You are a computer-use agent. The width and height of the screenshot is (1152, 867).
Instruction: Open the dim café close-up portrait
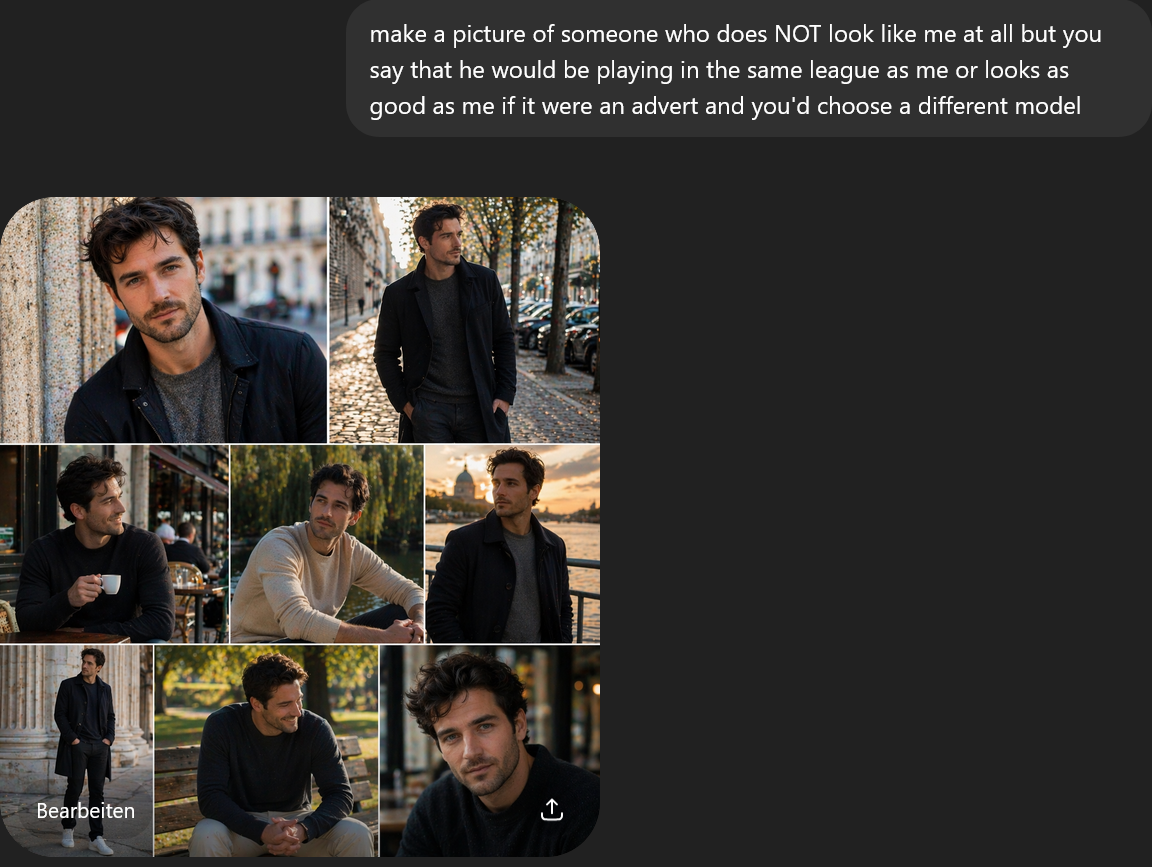[x=490, y=750]
